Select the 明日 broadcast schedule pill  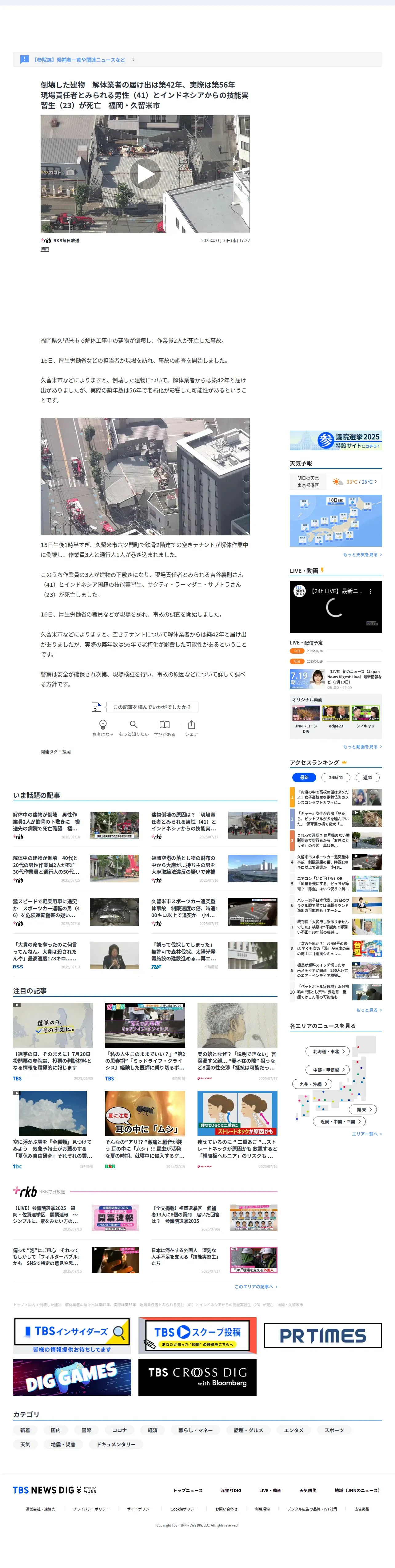pyautogui.click(x=297, y=661)
